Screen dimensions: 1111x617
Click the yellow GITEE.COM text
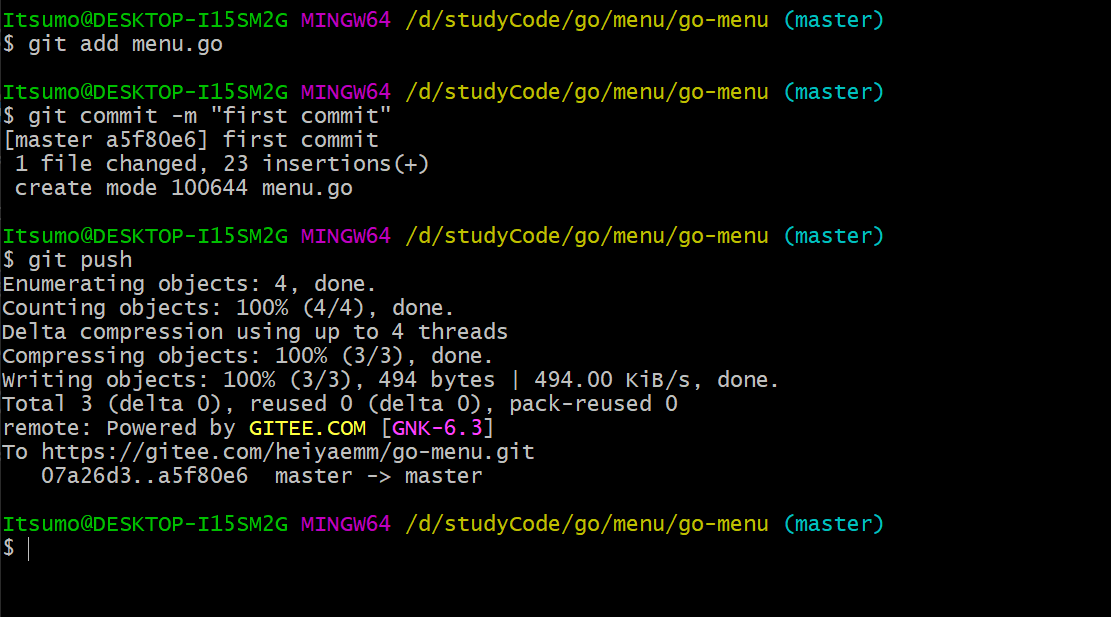(x=308, y=428)
